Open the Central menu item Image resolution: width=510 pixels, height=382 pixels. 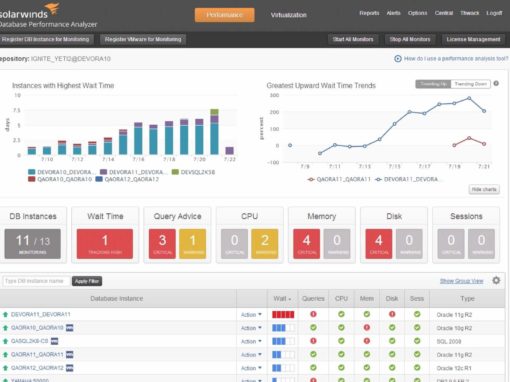(x=444, y=13)
